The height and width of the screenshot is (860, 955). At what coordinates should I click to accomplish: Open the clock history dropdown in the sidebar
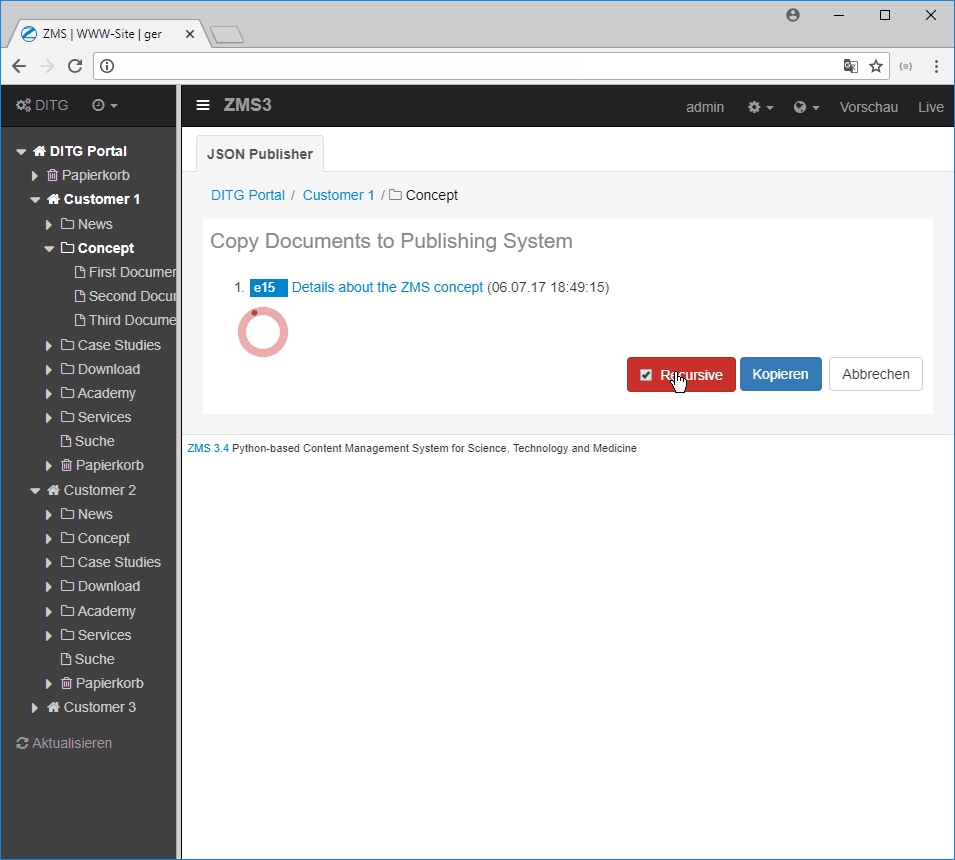[104, 105]
